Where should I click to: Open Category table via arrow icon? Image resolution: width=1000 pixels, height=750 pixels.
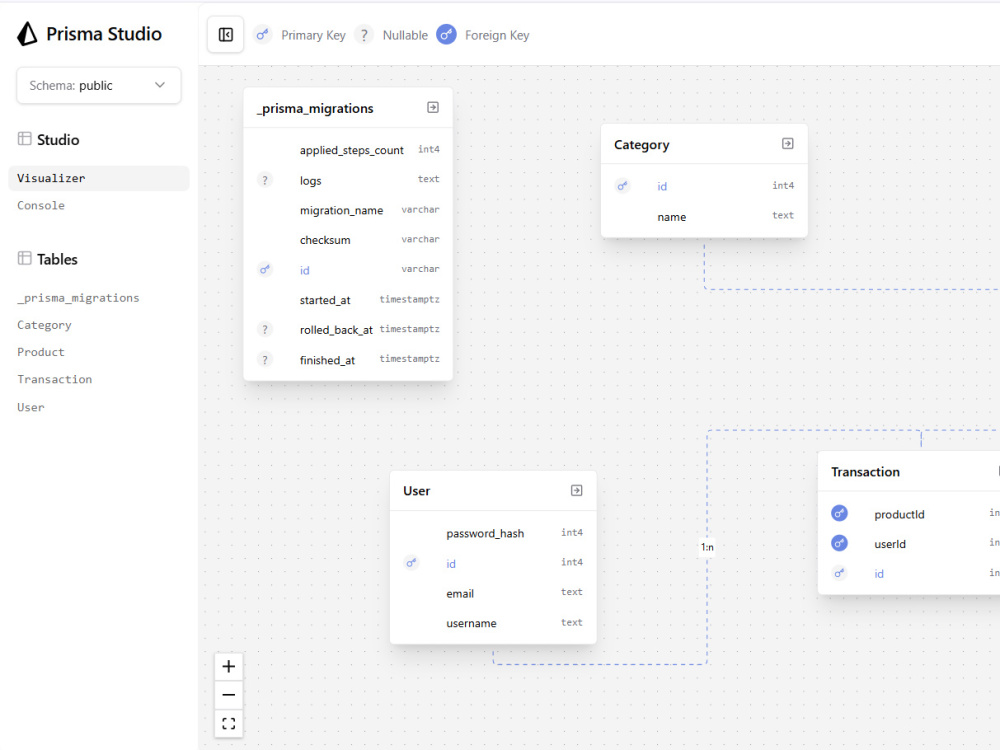click(788, 143)
